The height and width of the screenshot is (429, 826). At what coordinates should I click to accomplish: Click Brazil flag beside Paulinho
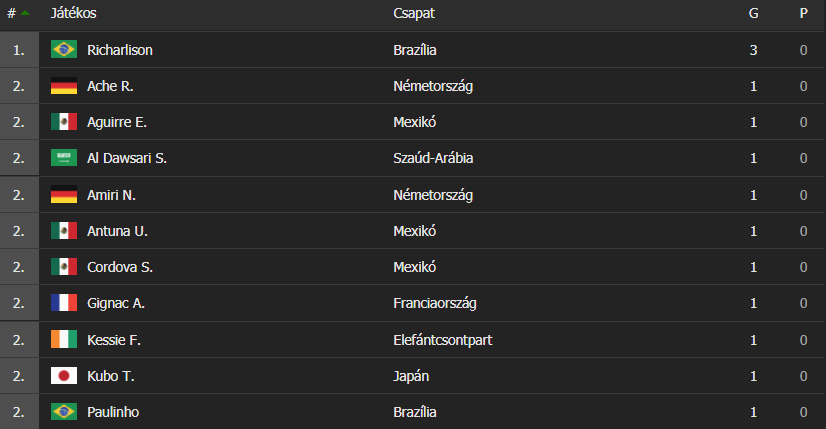point(64,412)
